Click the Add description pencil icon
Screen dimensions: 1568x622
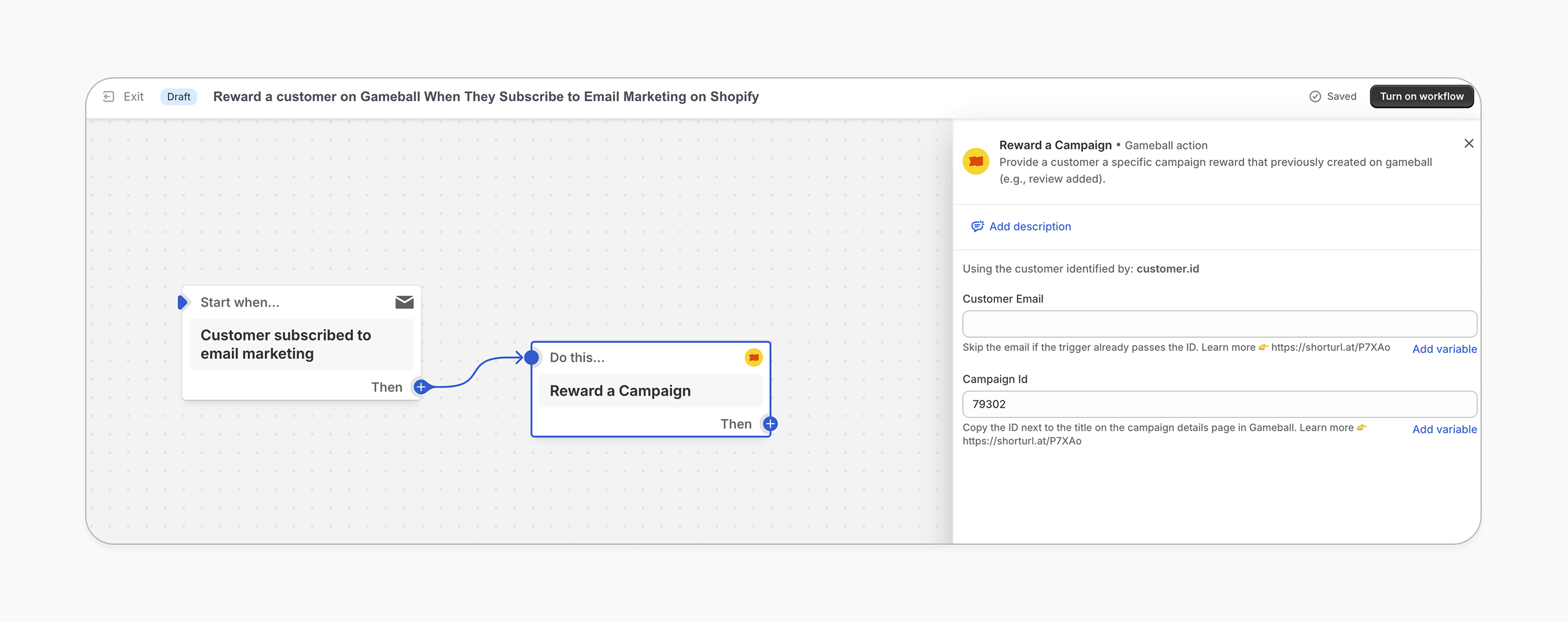[x=977, y=226]
